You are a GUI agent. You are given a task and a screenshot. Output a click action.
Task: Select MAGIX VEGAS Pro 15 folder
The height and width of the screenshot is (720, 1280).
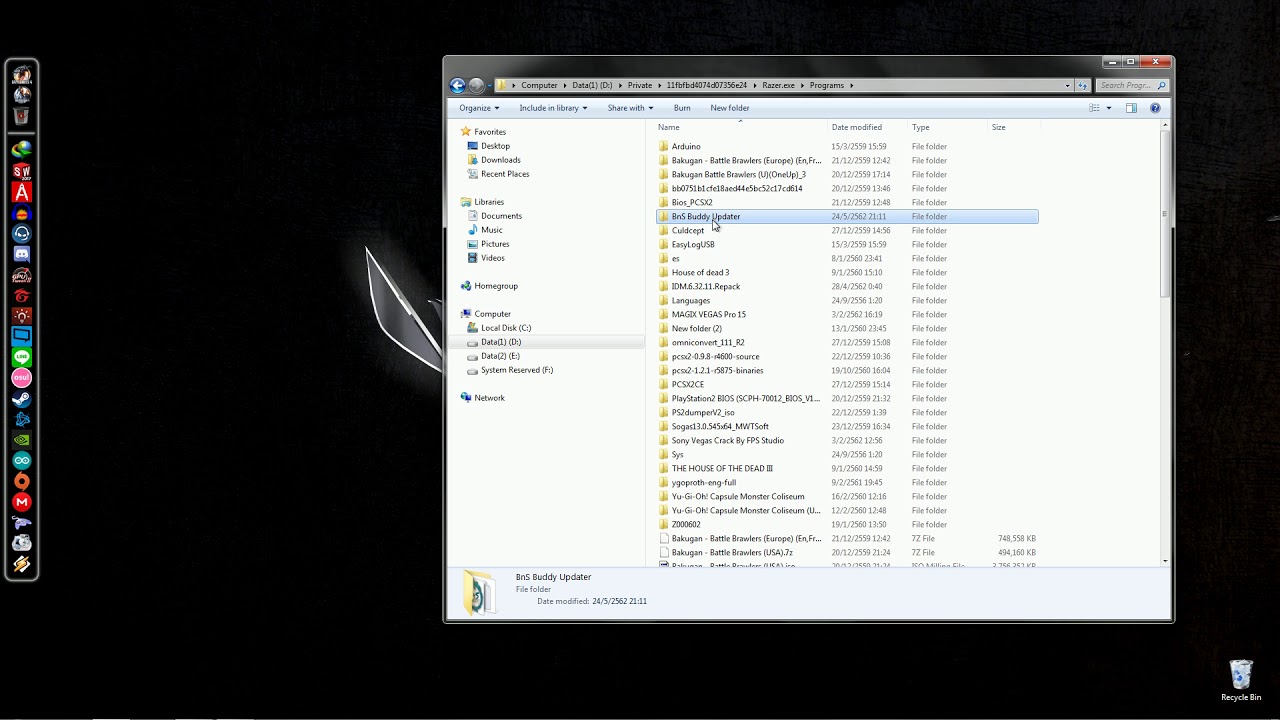click(x=847, y=314)
